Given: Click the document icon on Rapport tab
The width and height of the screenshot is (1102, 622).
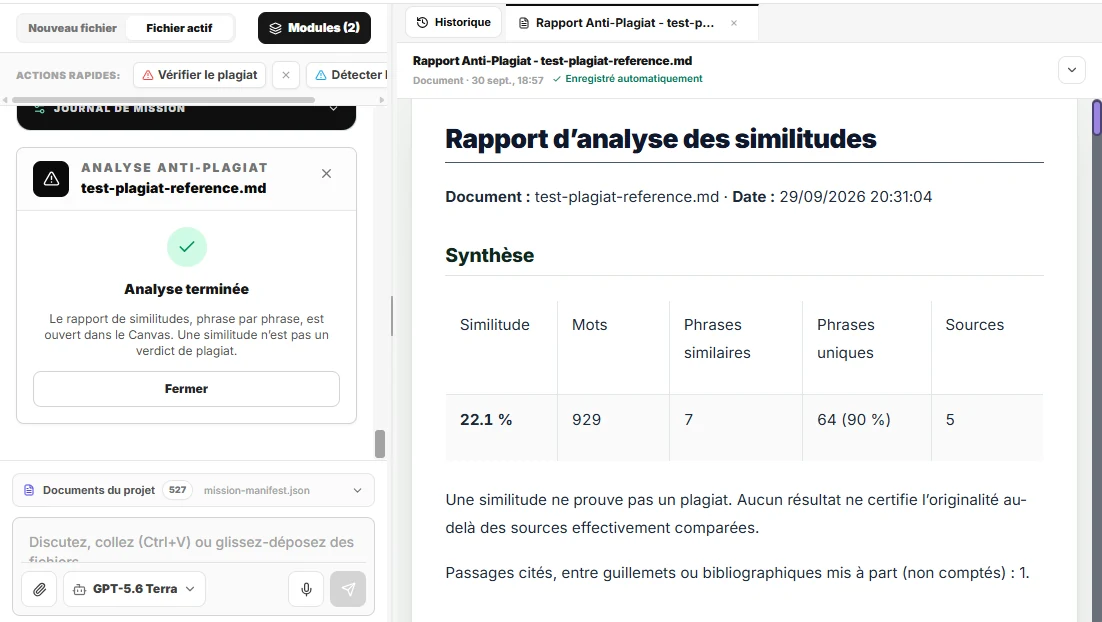Looking at the screenshot, I should click(524, 23).
